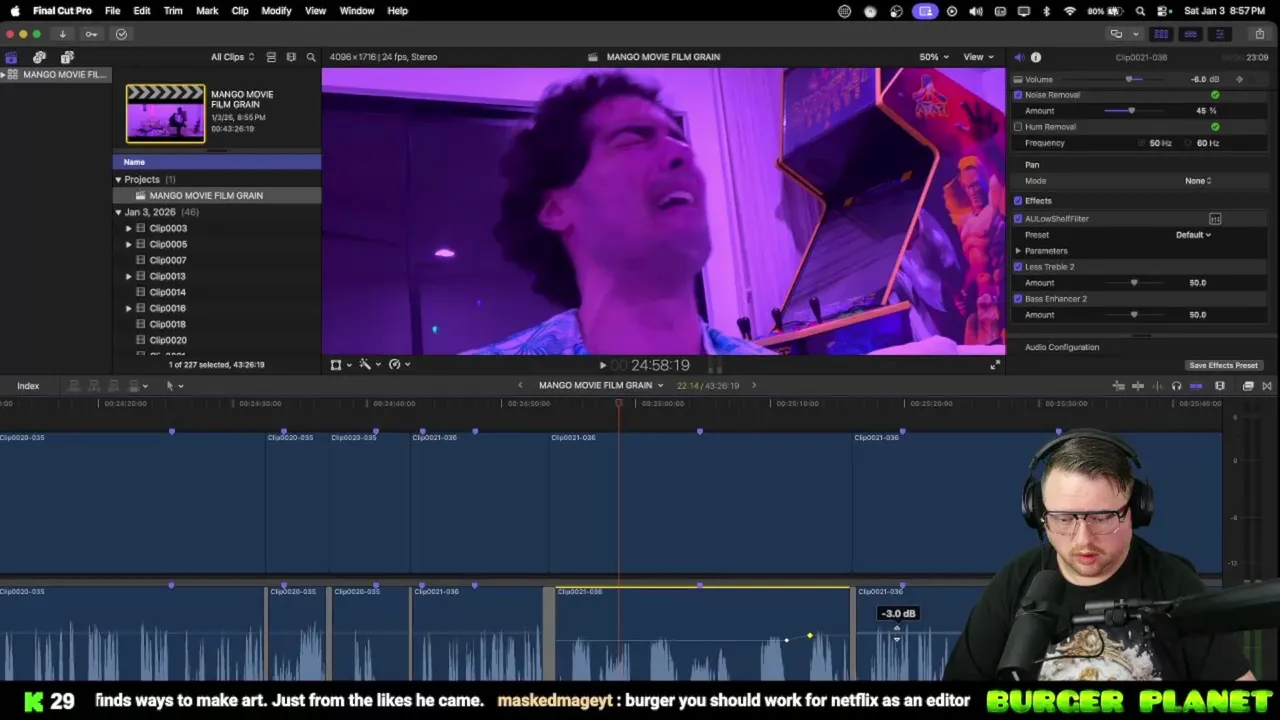The height and width of the screenshot is (720, 1280).
Task: Enable the Hum Removal checkbox
Action: click(1018, 127)
